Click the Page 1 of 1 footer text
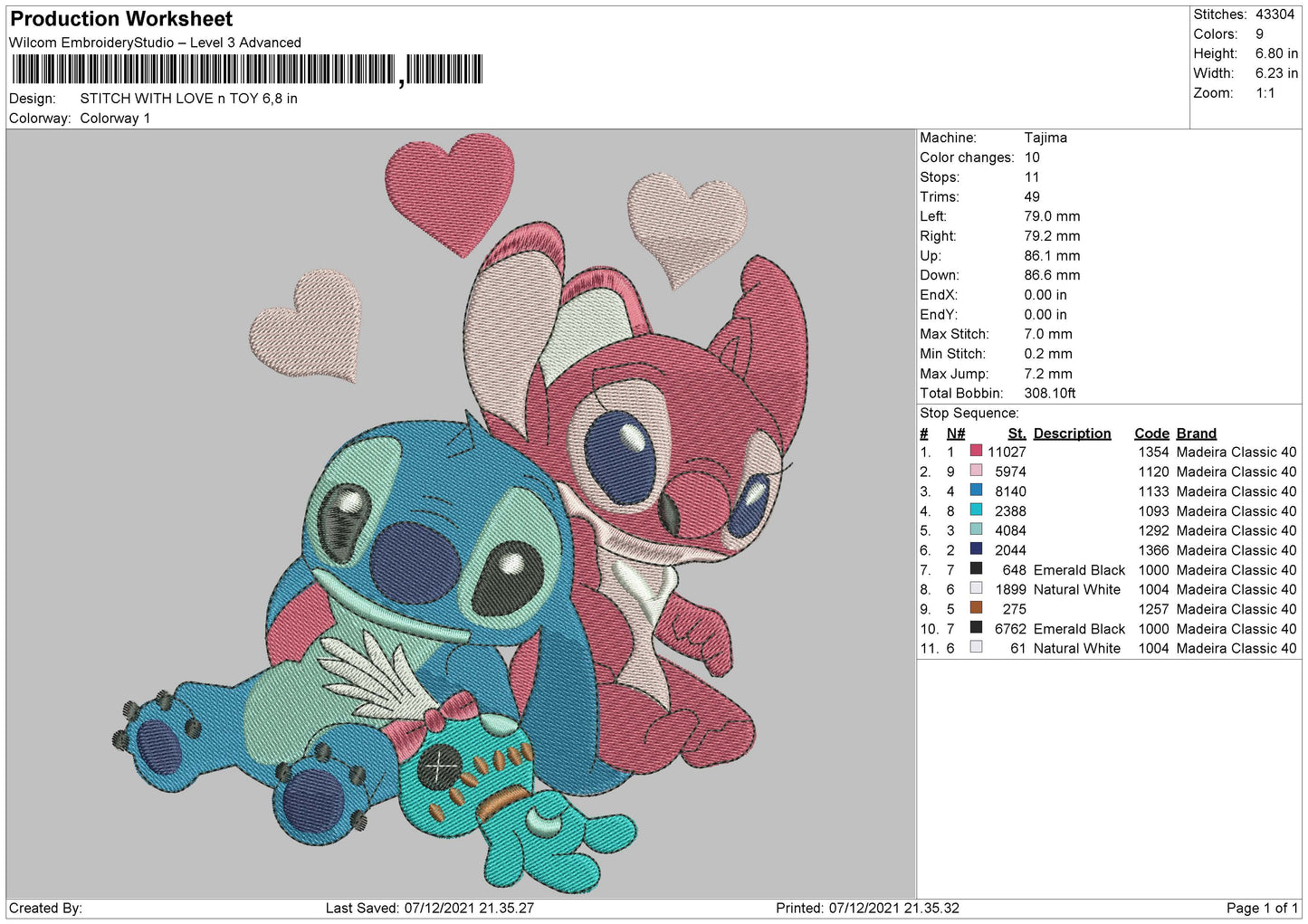 (1262, 908)
